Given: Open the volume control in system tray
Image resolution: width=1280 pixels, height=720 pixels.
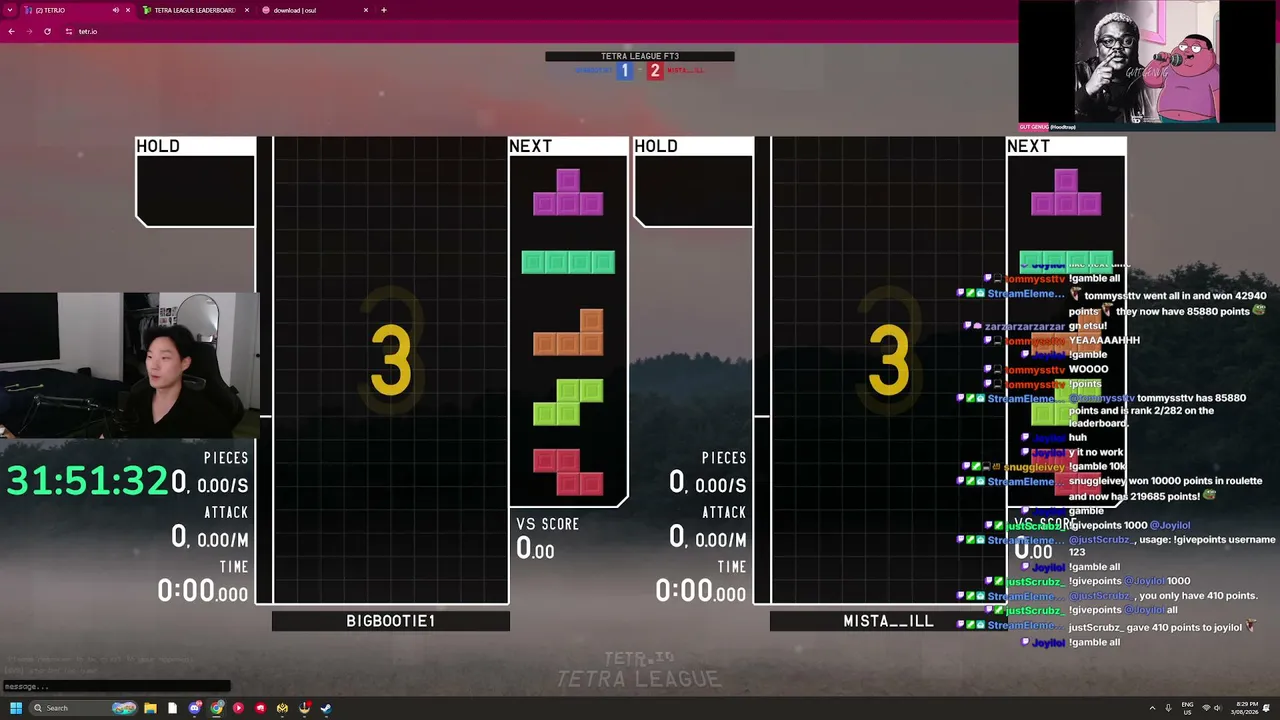Looking at the screenshot, I should click(x=1219, y=708).
